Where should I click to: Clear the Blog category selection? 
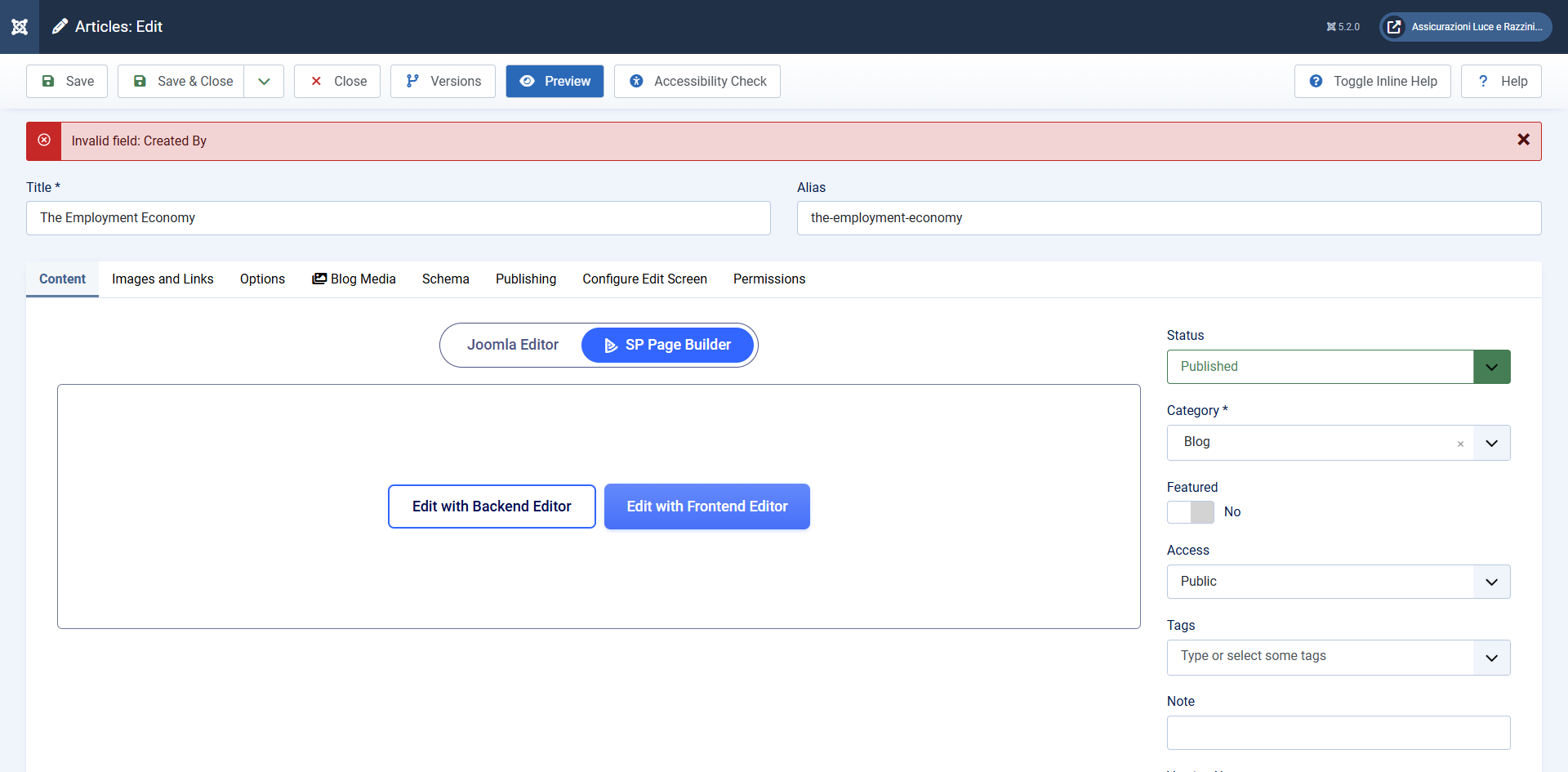tap(1460, 444)
